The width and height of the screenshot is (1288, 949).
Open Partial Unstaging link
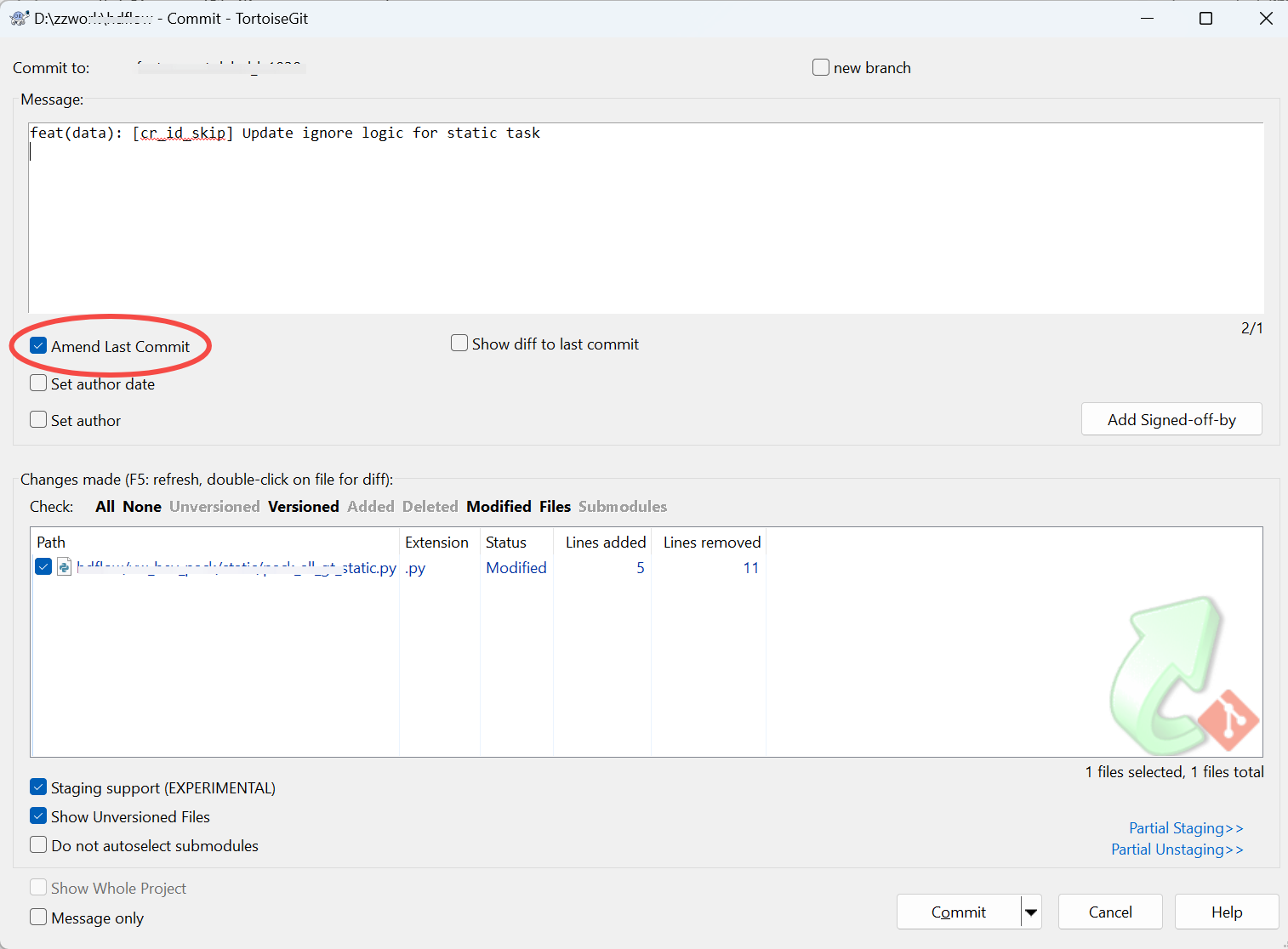click(x=1177, y=849)
